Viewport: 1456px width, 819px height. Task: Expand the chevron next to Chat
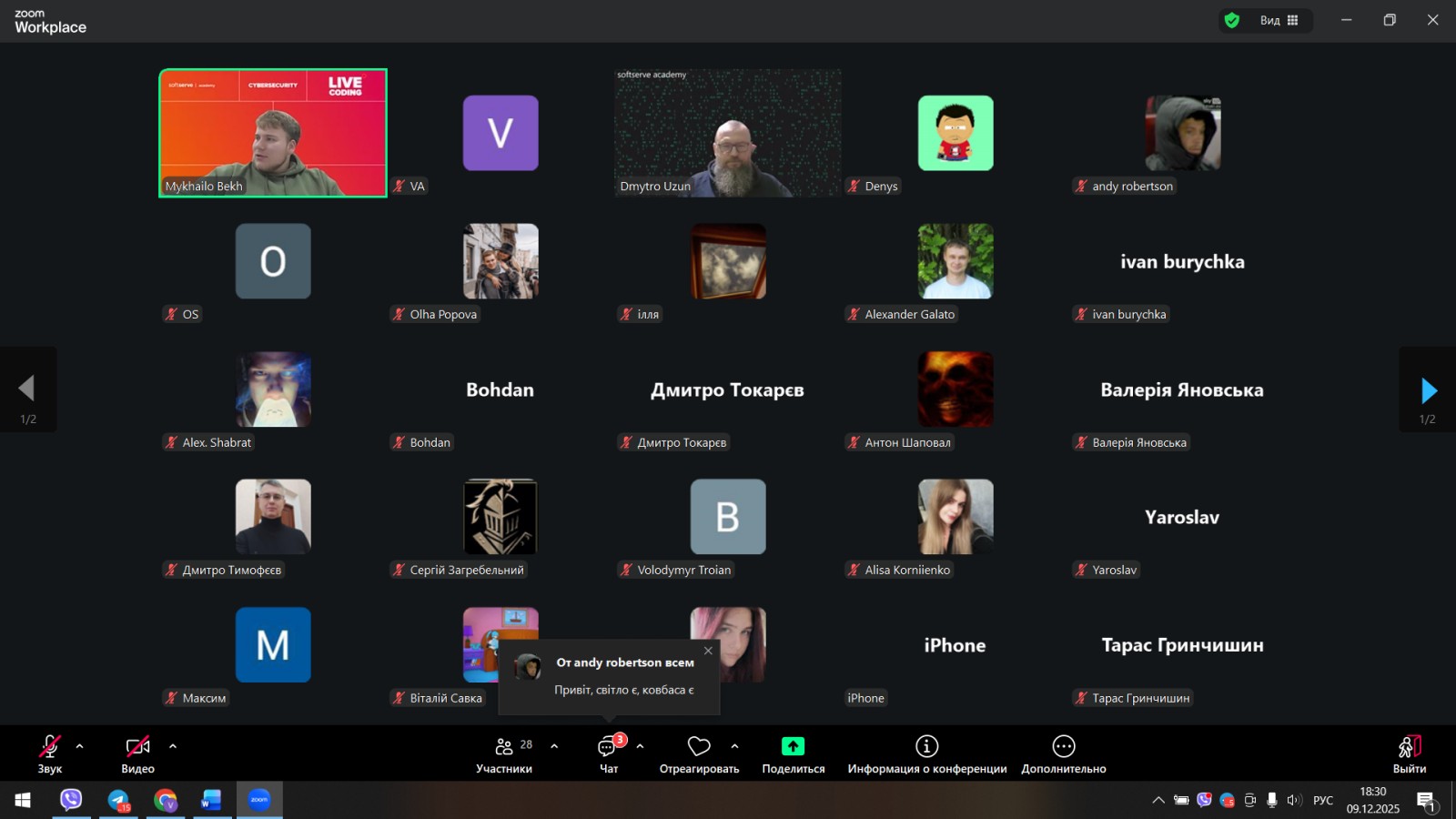tap(640, 746)
